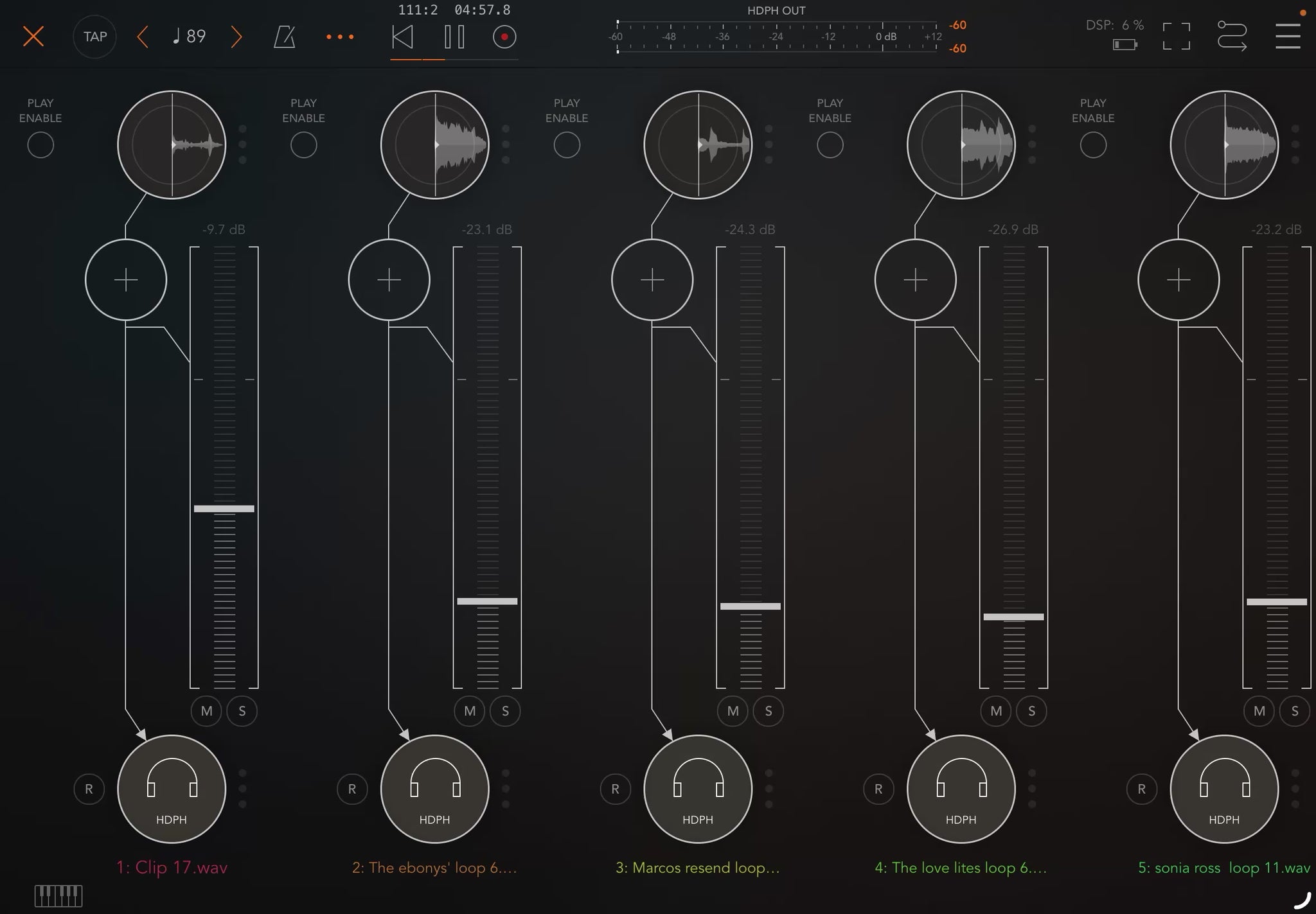Pause playback with the pause button

454,37
